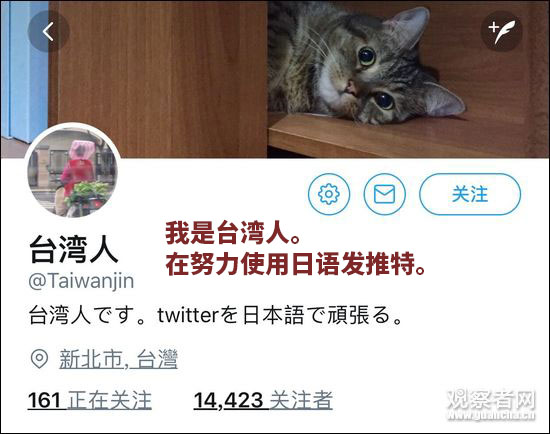View the 161 正在关注 following list

(x=90, y=400)
